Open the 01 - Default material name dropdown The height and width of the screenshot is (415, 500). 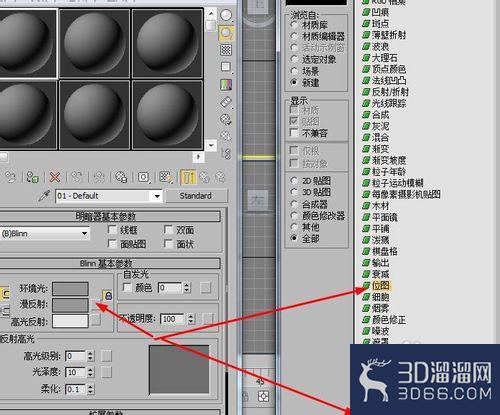(157, 196)
